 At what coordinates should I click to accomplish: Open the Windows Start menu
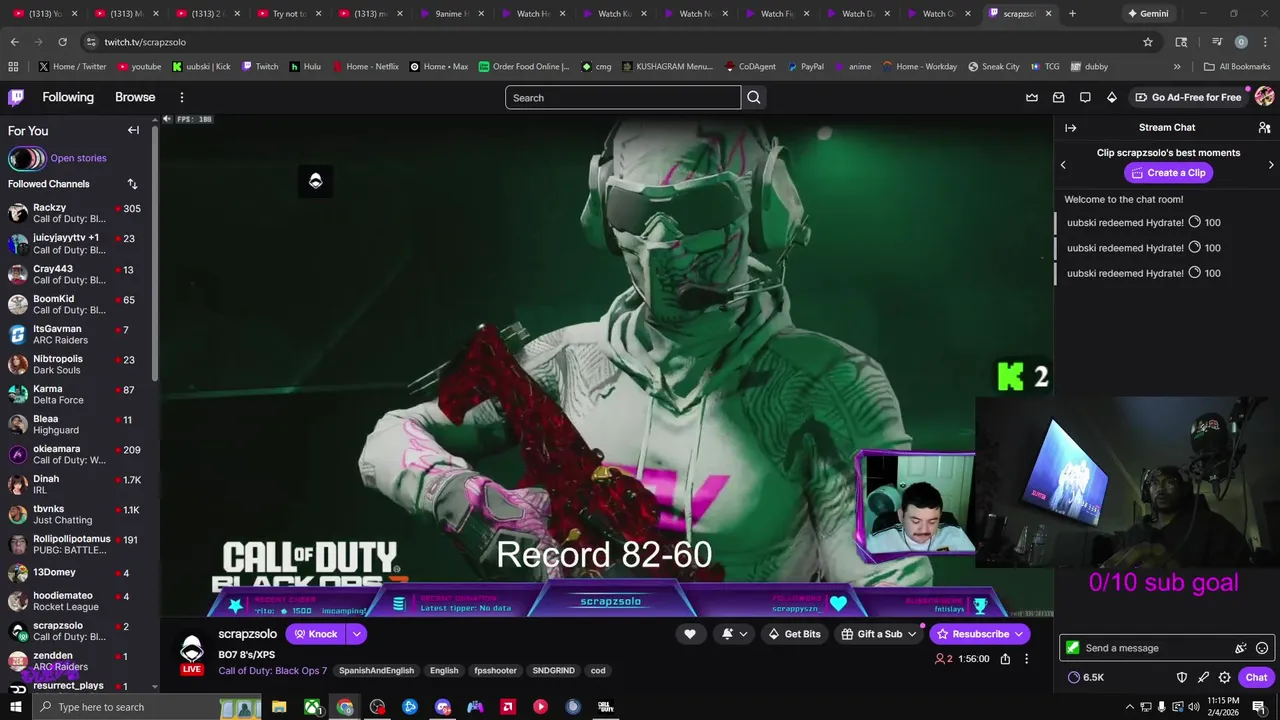pyautogui.click(x=17, y=707)
